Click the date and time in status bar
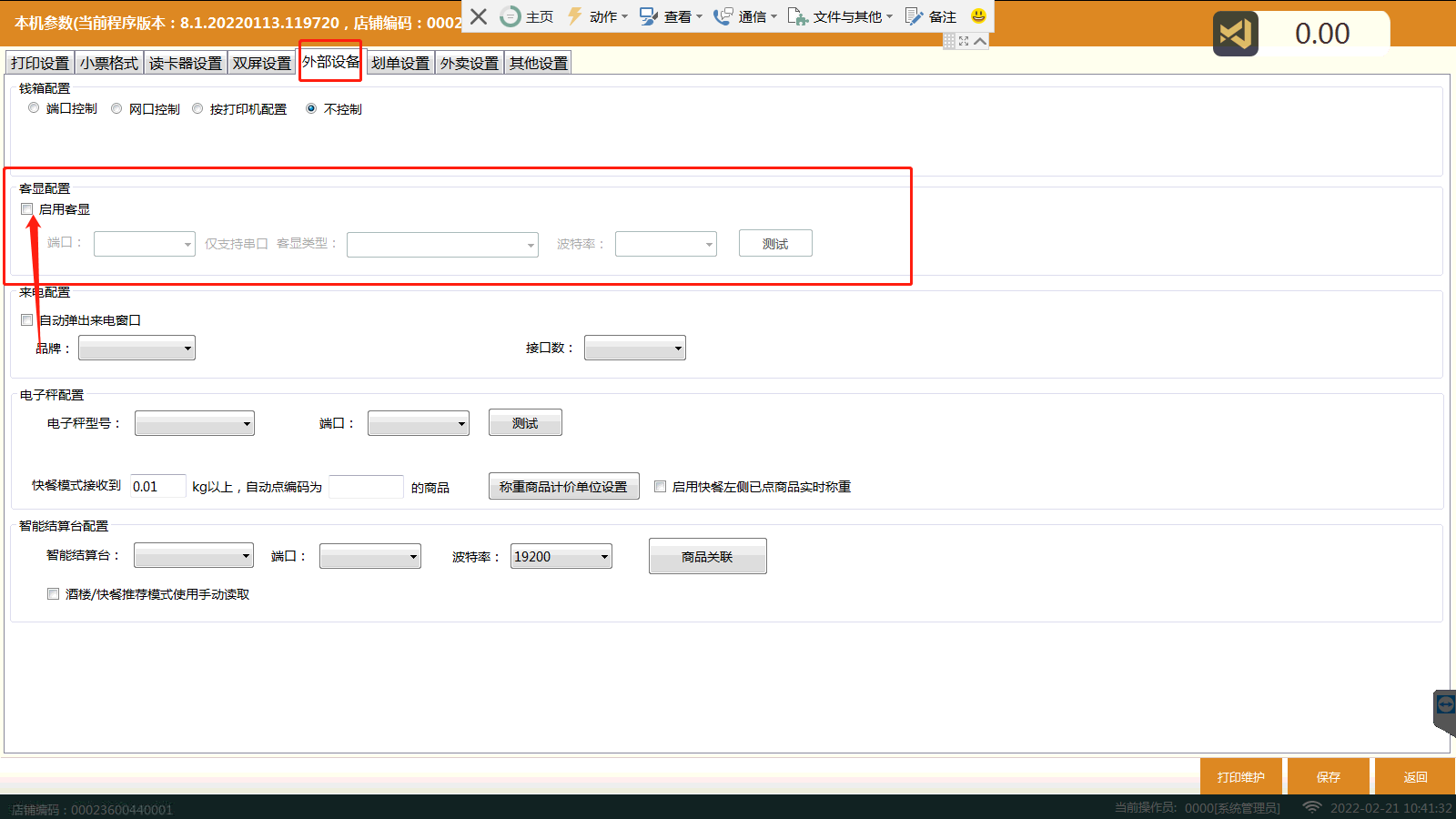This screenshot has height=819, width=1456. click(x=1391, y=807)
